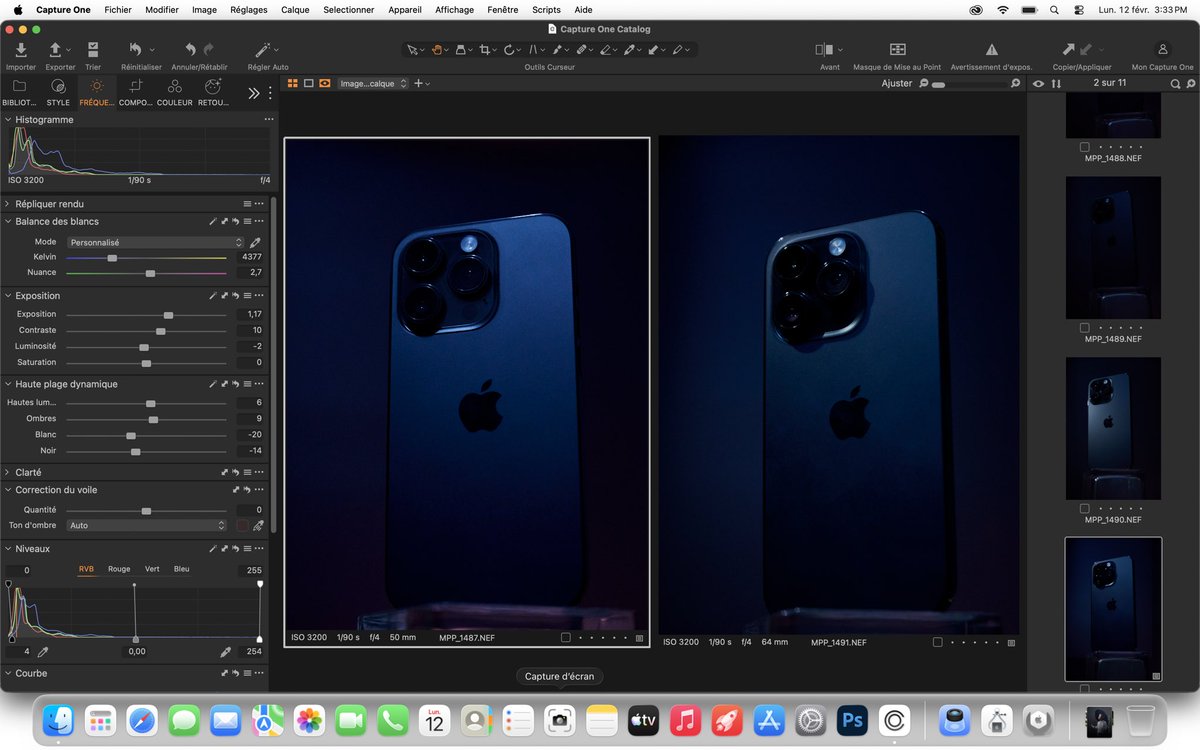Click the Histogramme panel options dots
This screenshot has height=750, width=1200.
coord(268,119)
